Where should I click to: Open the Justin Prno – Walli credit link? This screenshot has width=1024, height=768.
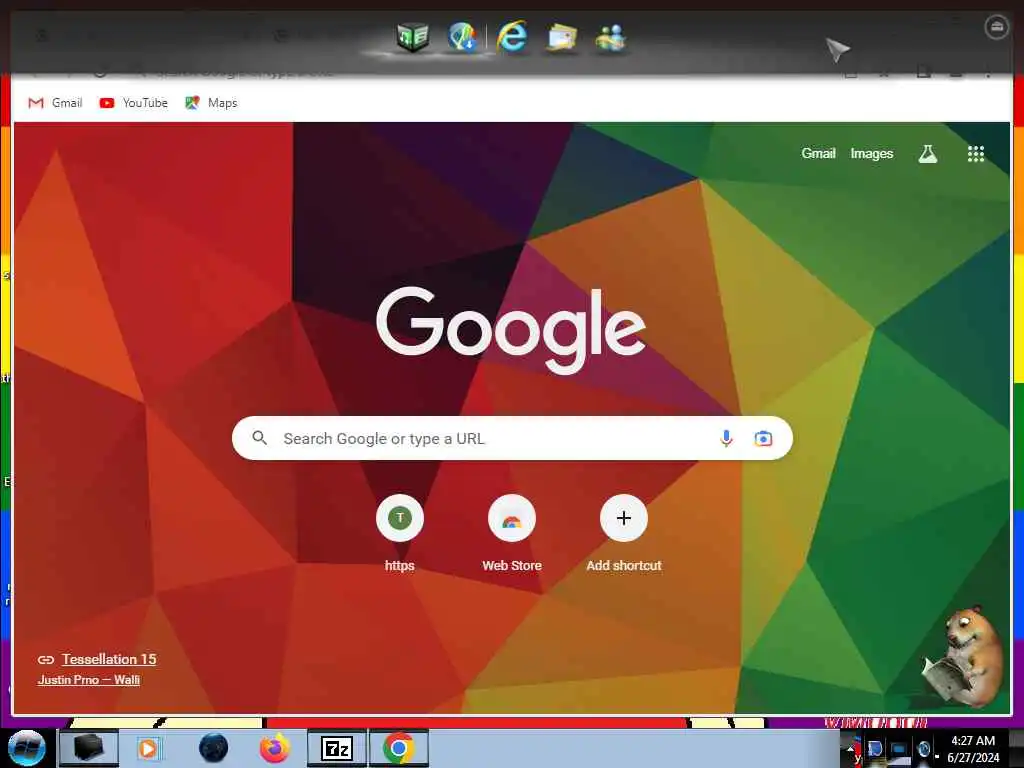pyautogui.click(x=89, y=680)
